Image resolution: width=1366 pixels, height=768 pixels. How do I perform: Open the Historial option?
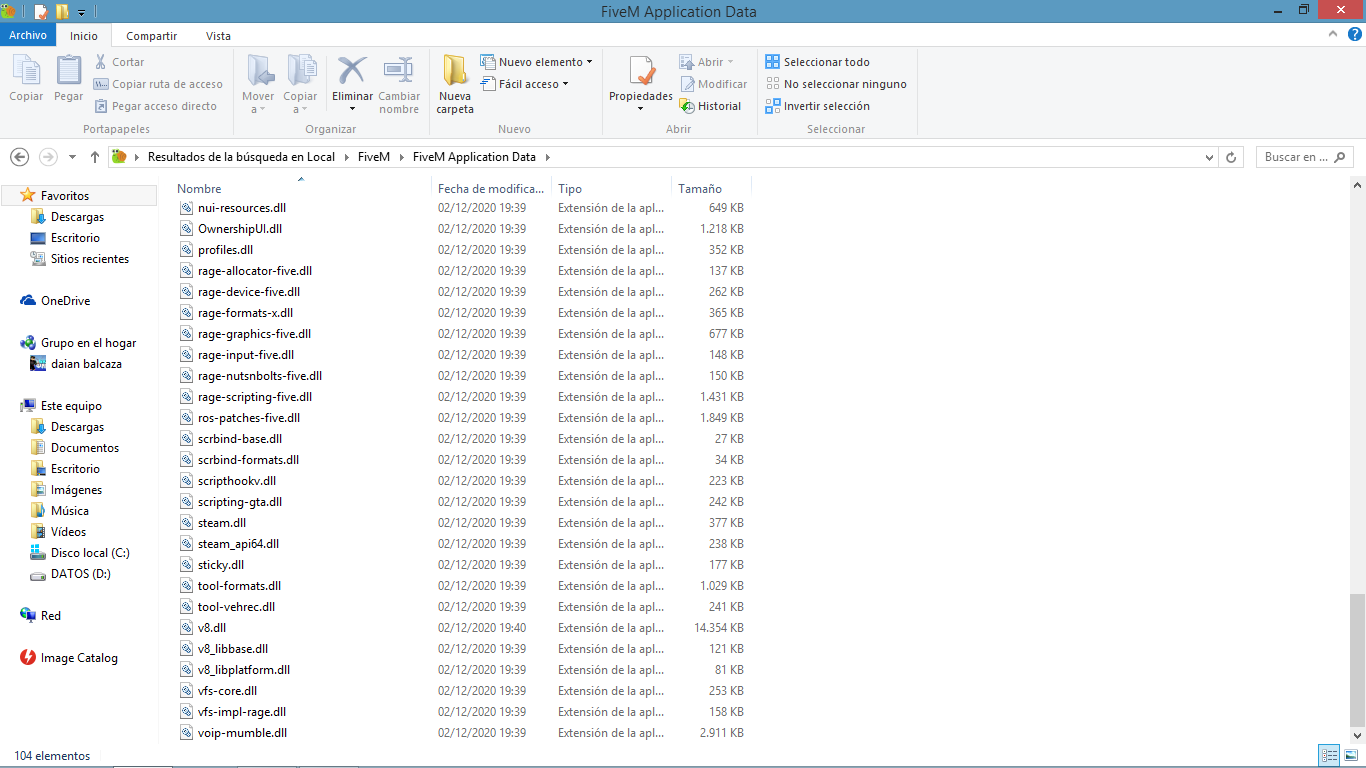pos(711,106)
